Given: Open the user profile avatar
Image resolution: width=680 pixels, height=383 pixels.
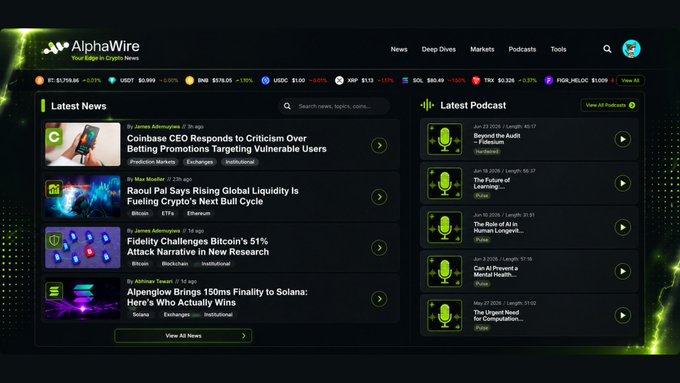Looking at the screenshot, I should 631,49.
